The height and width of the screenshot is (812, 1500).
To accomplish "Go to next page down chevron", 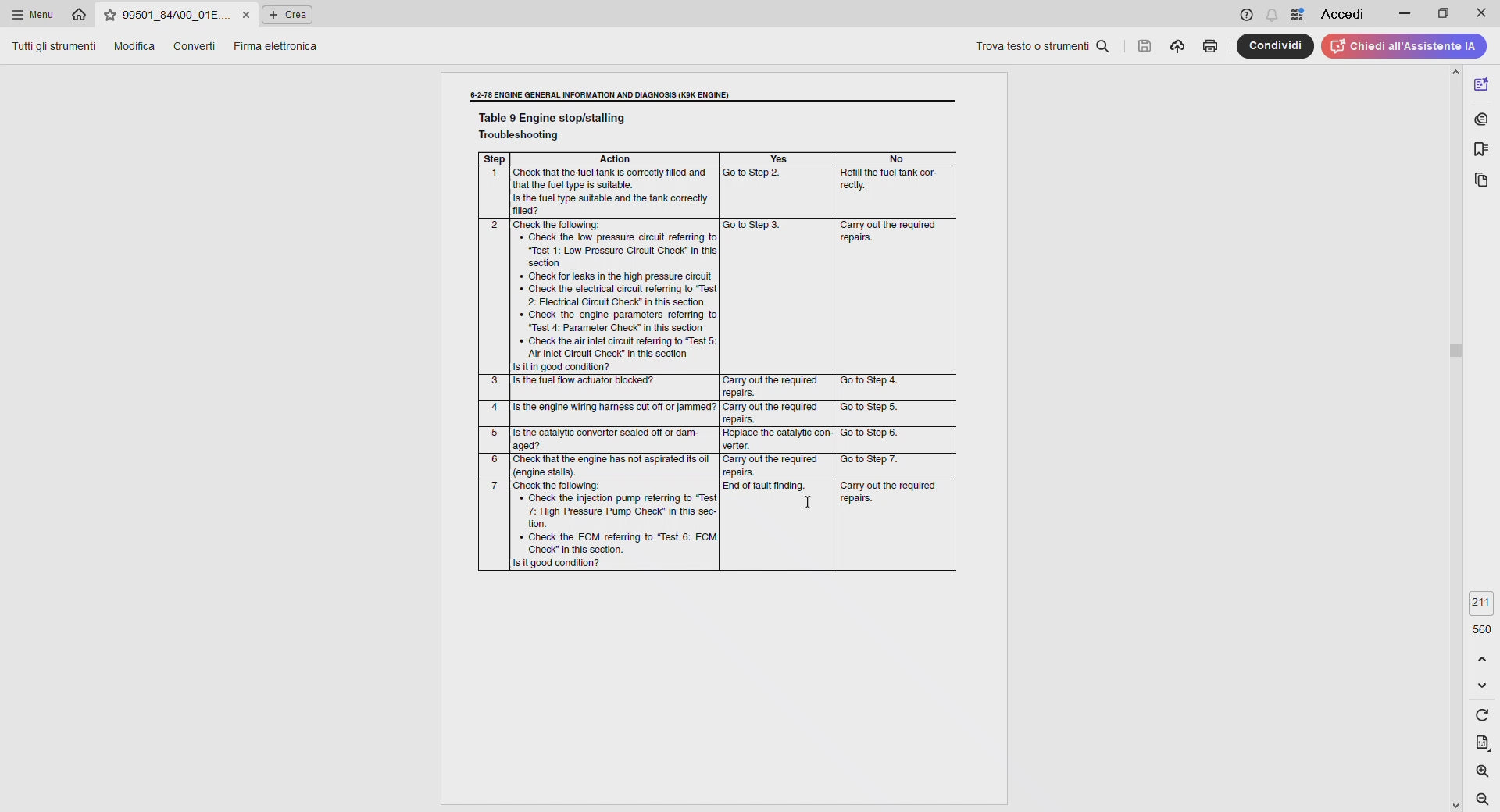I will [x=1482, y=686].
